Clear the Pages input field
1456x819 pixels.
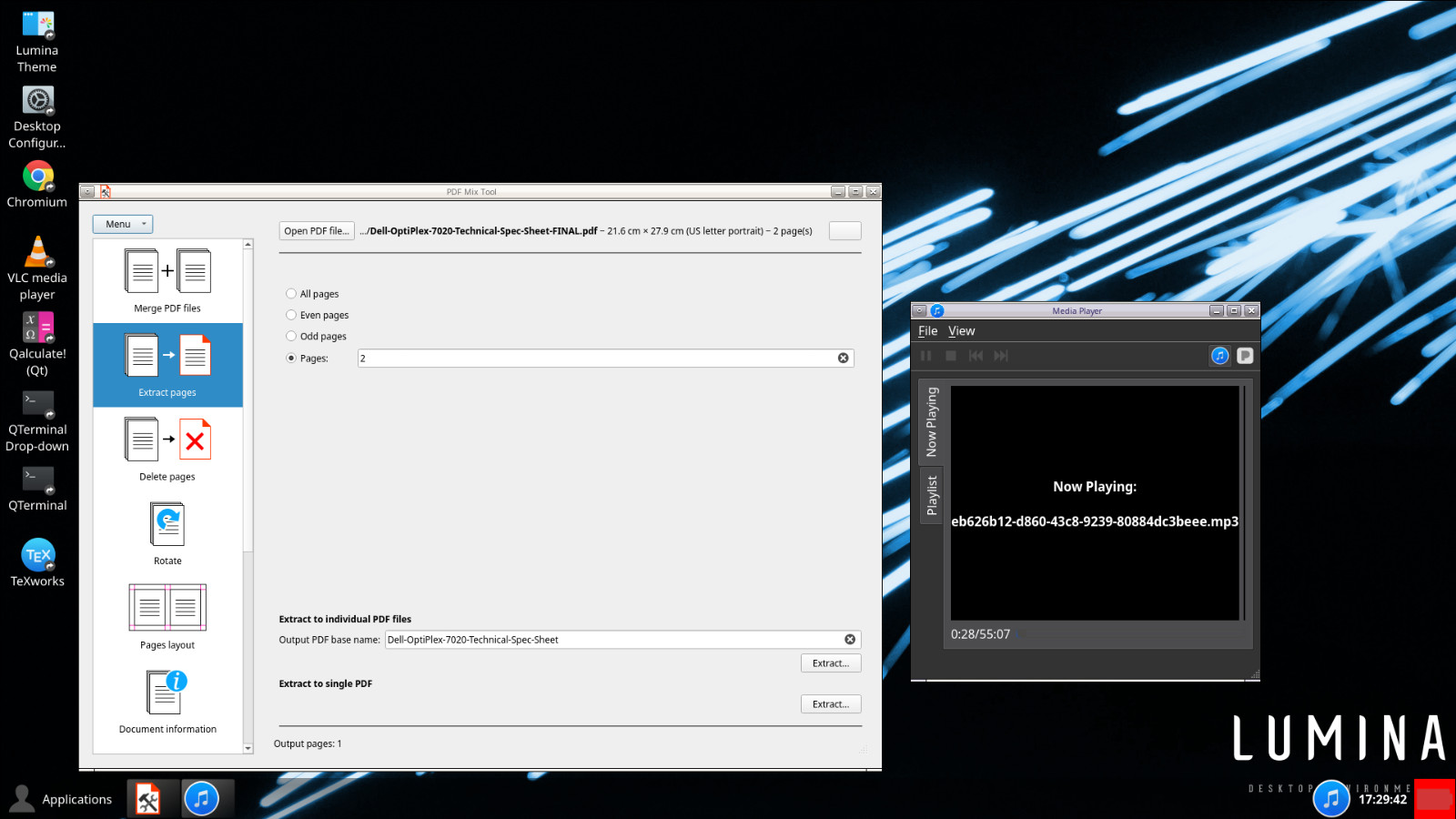[844, 359]
